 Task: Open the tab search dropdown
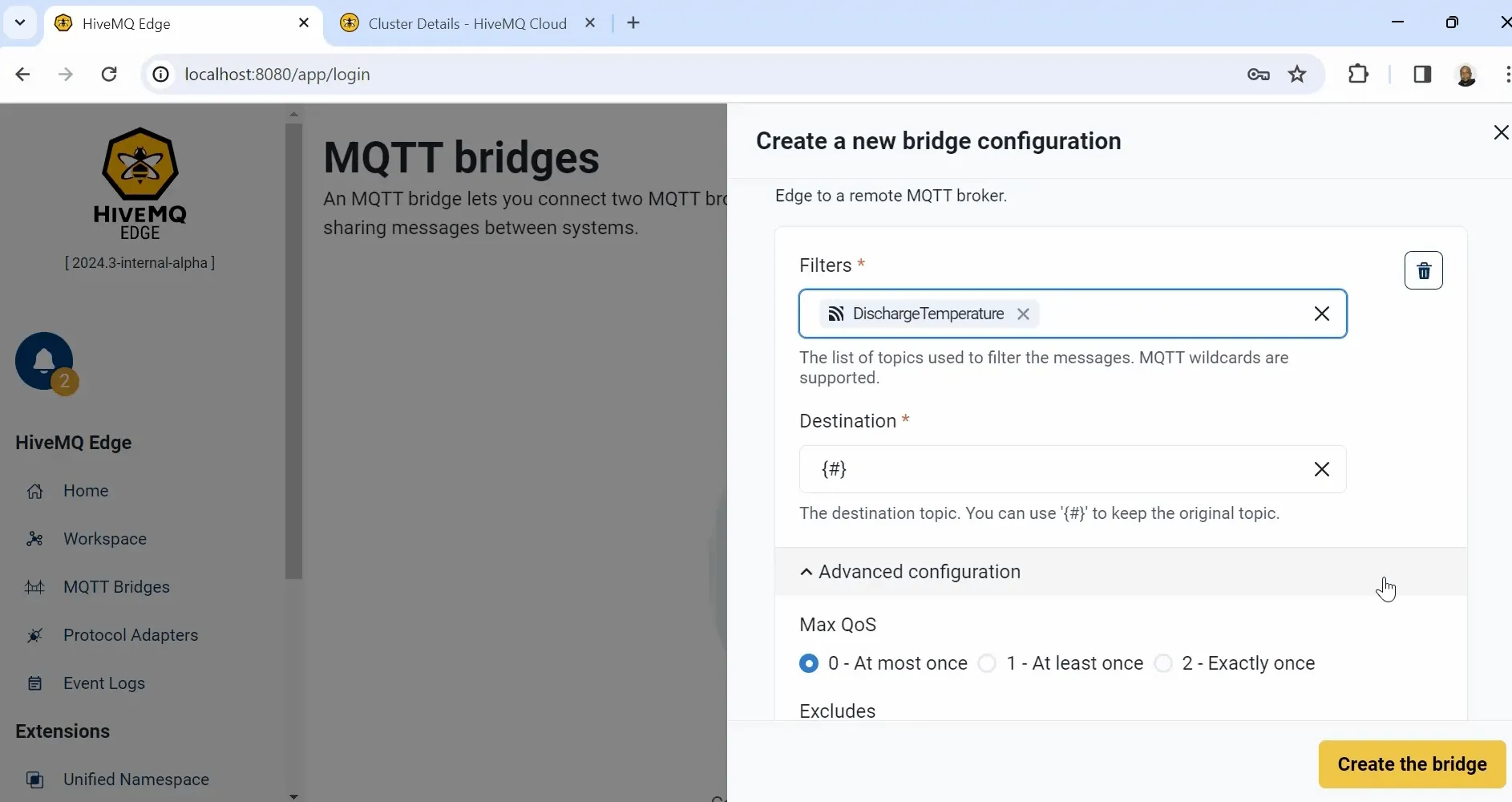tap(20, 22)
